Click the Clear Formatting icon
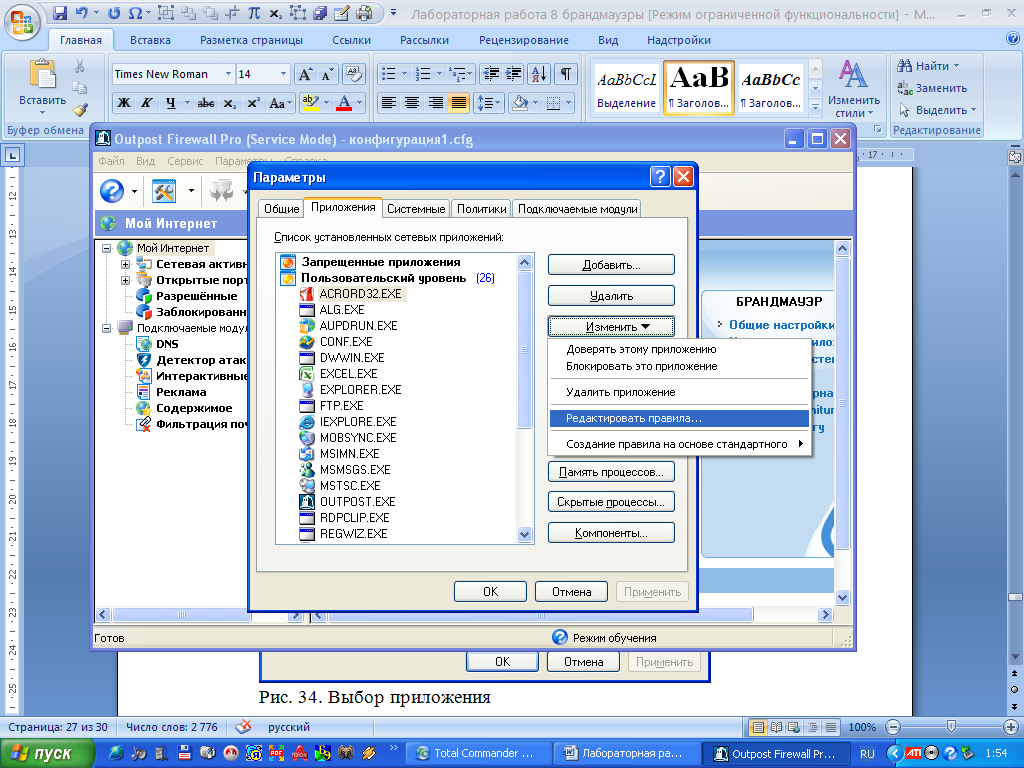 tap(353, 74)
